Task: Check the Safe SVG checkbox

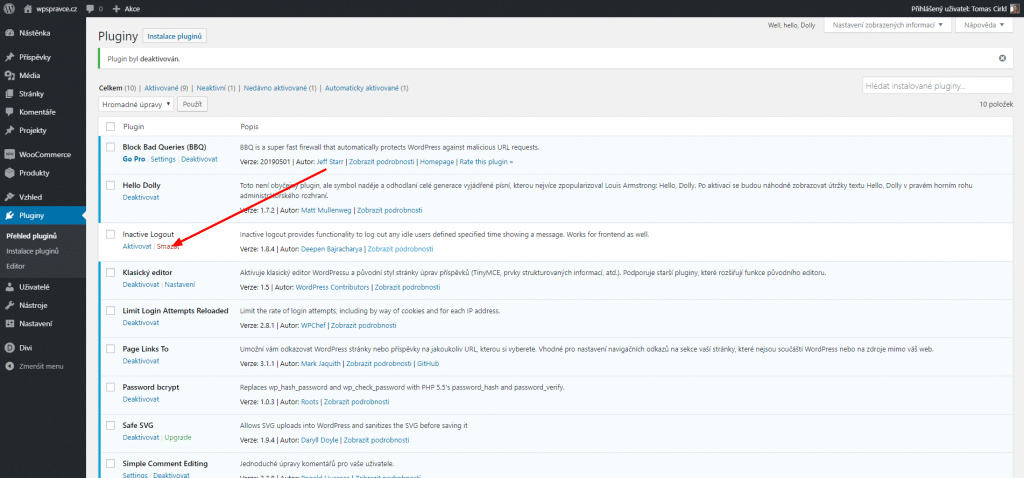Action: (110, 425)
